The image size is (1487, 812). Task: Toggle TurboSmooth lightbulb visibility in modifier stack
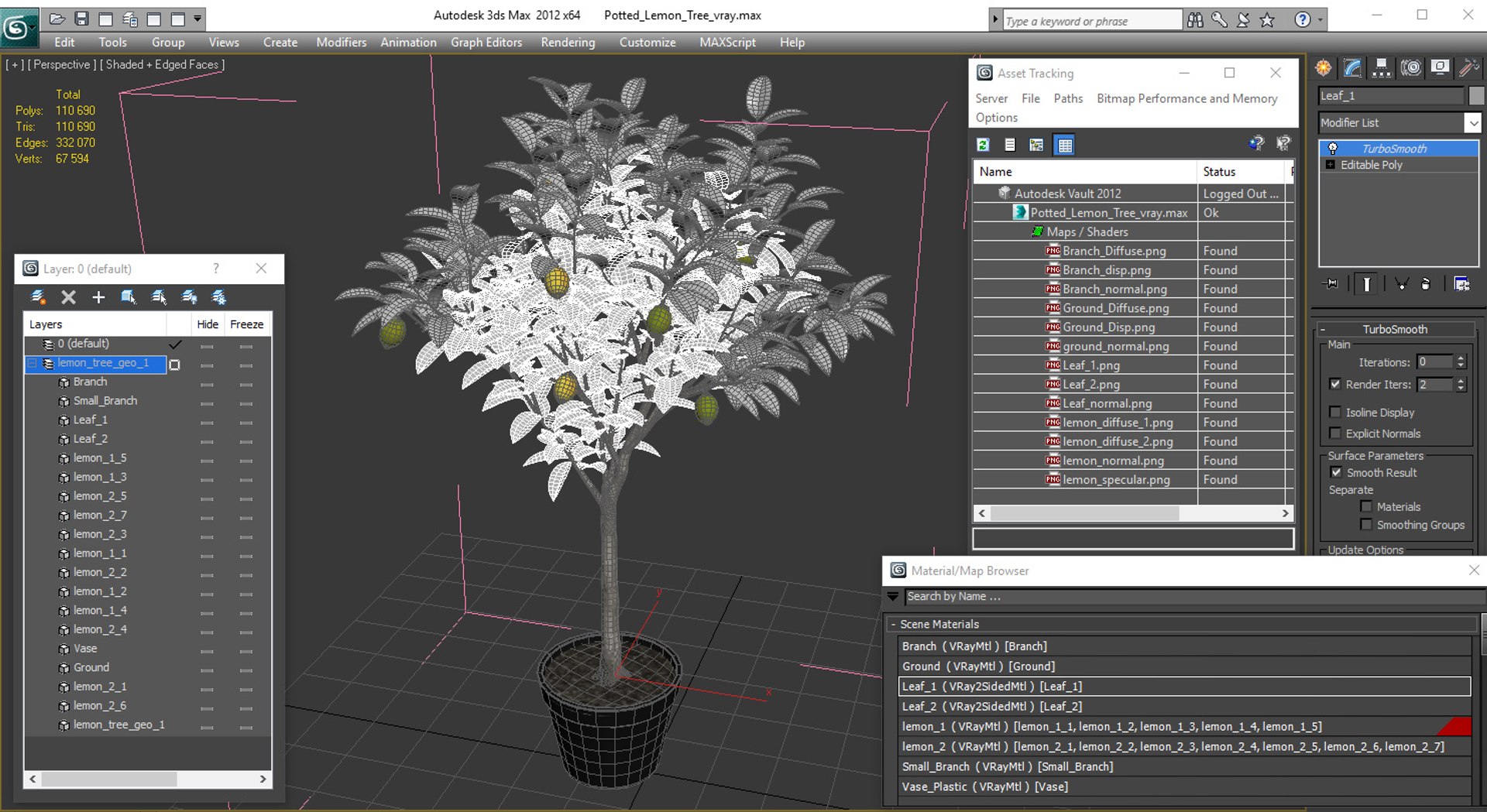(1332, 149)
